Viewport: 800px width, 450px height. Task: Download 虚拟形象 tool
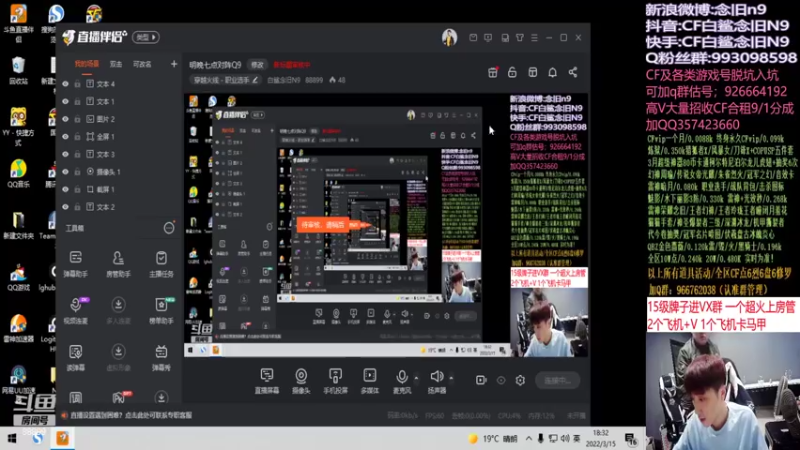coord(118,357)
